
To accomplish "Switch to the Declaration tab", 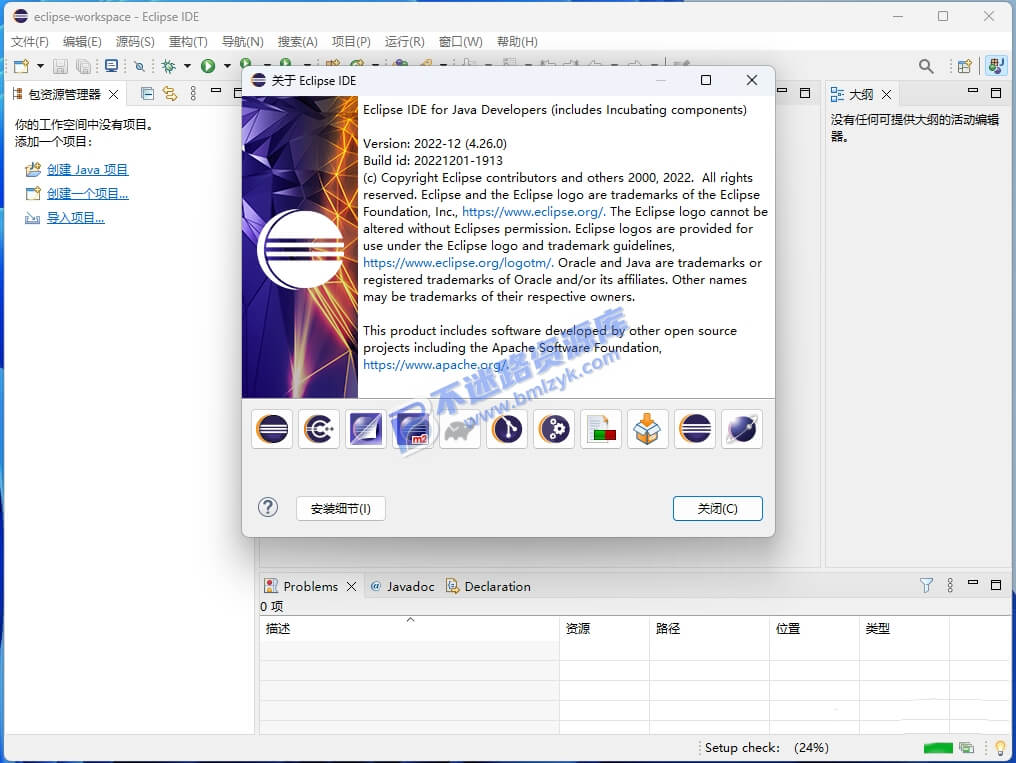I will (x=489, y=586).
